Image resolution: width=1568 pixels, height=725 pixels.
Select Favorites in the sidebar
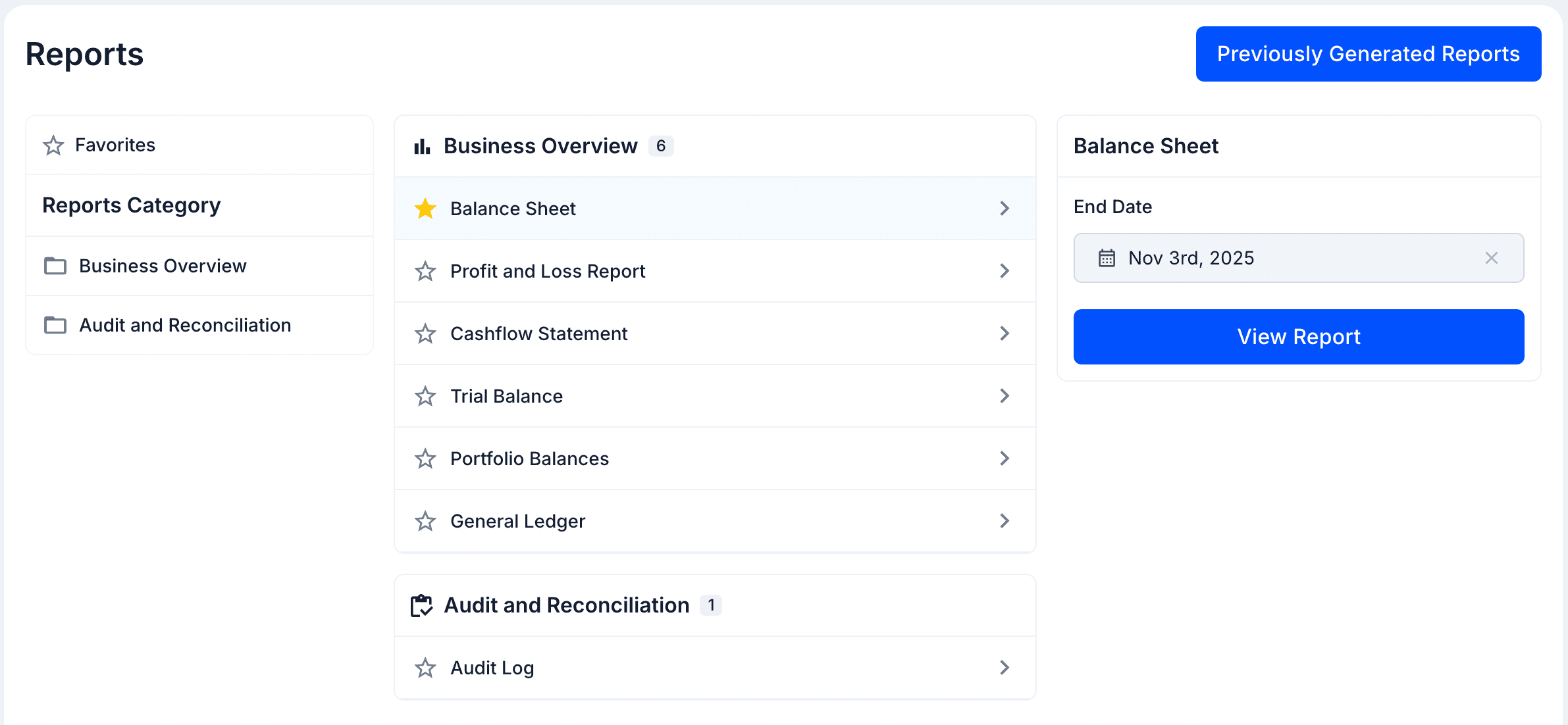pyautogui.click(x=115, y=145)
